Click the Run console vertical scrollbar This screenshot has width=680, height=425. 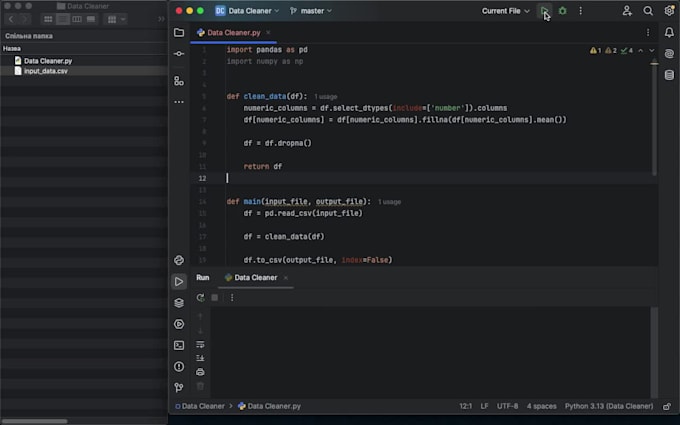click(x=654, y=351)
